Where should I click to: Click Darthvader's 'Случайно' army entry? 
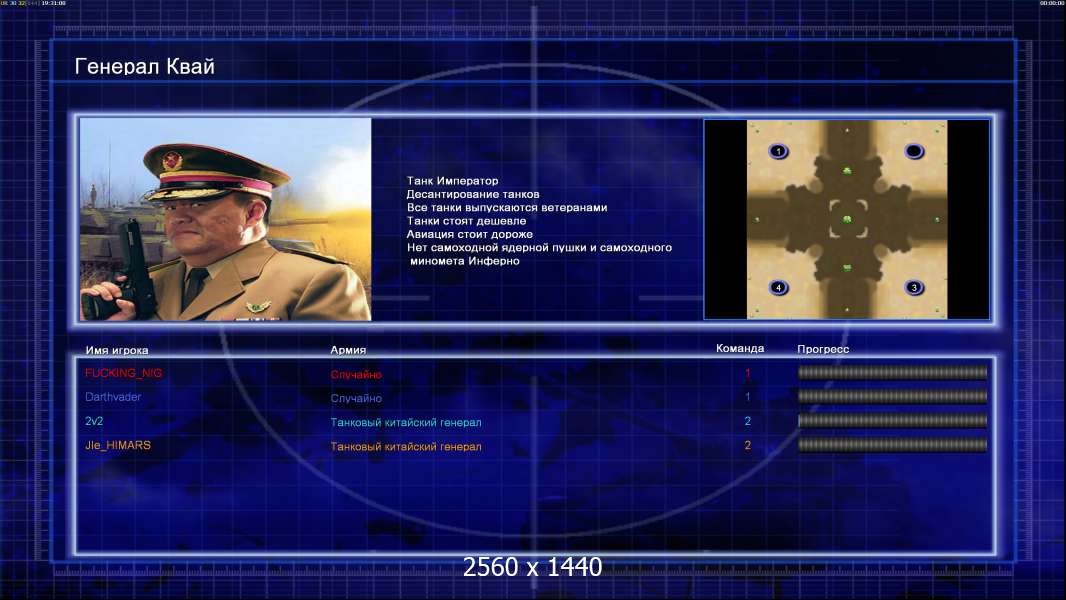356,398
